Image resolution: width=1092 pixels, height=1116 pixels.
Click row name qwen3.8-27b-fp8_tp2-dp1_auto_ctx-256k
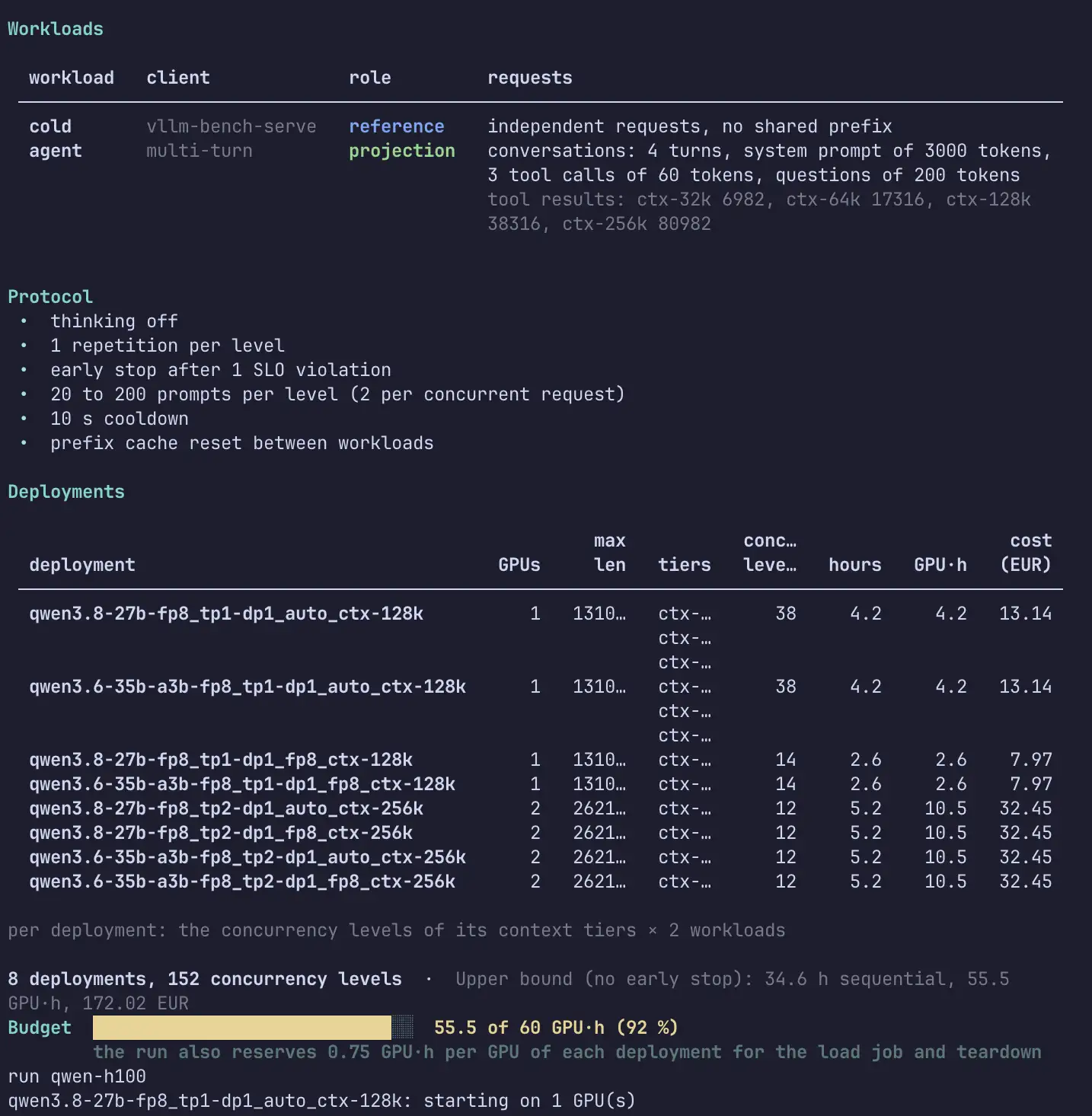[226, 808]
